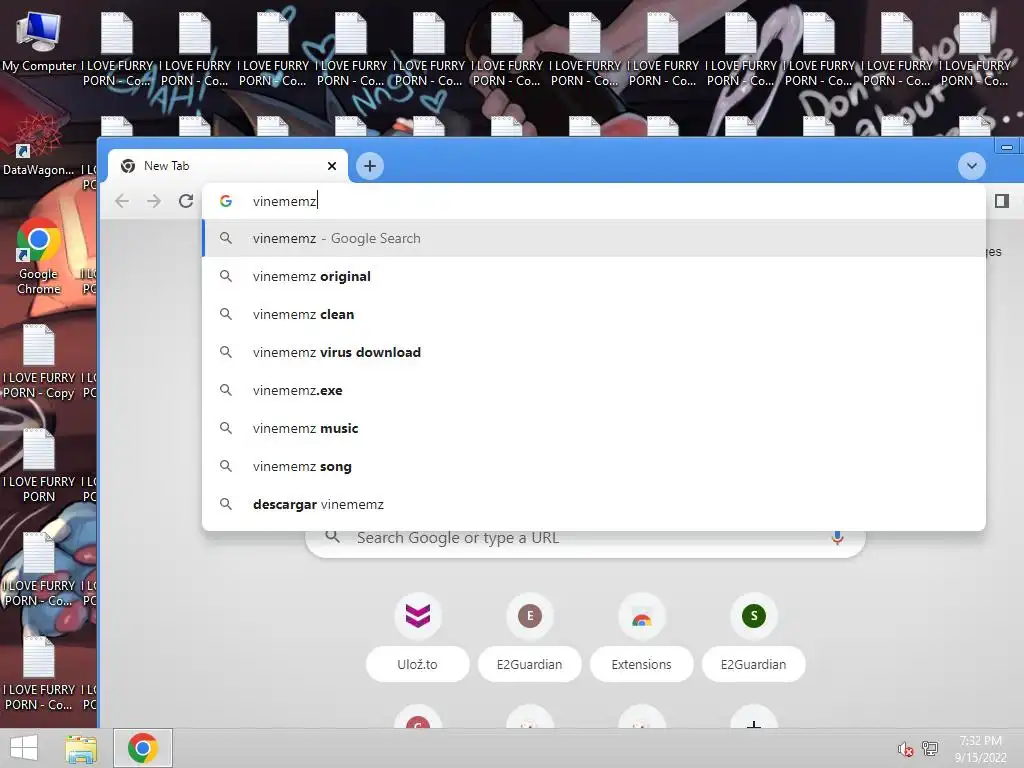Select suggestion descargar vinememz
This screenshot has width=1024, height=768.
click(x=593, y=504)
